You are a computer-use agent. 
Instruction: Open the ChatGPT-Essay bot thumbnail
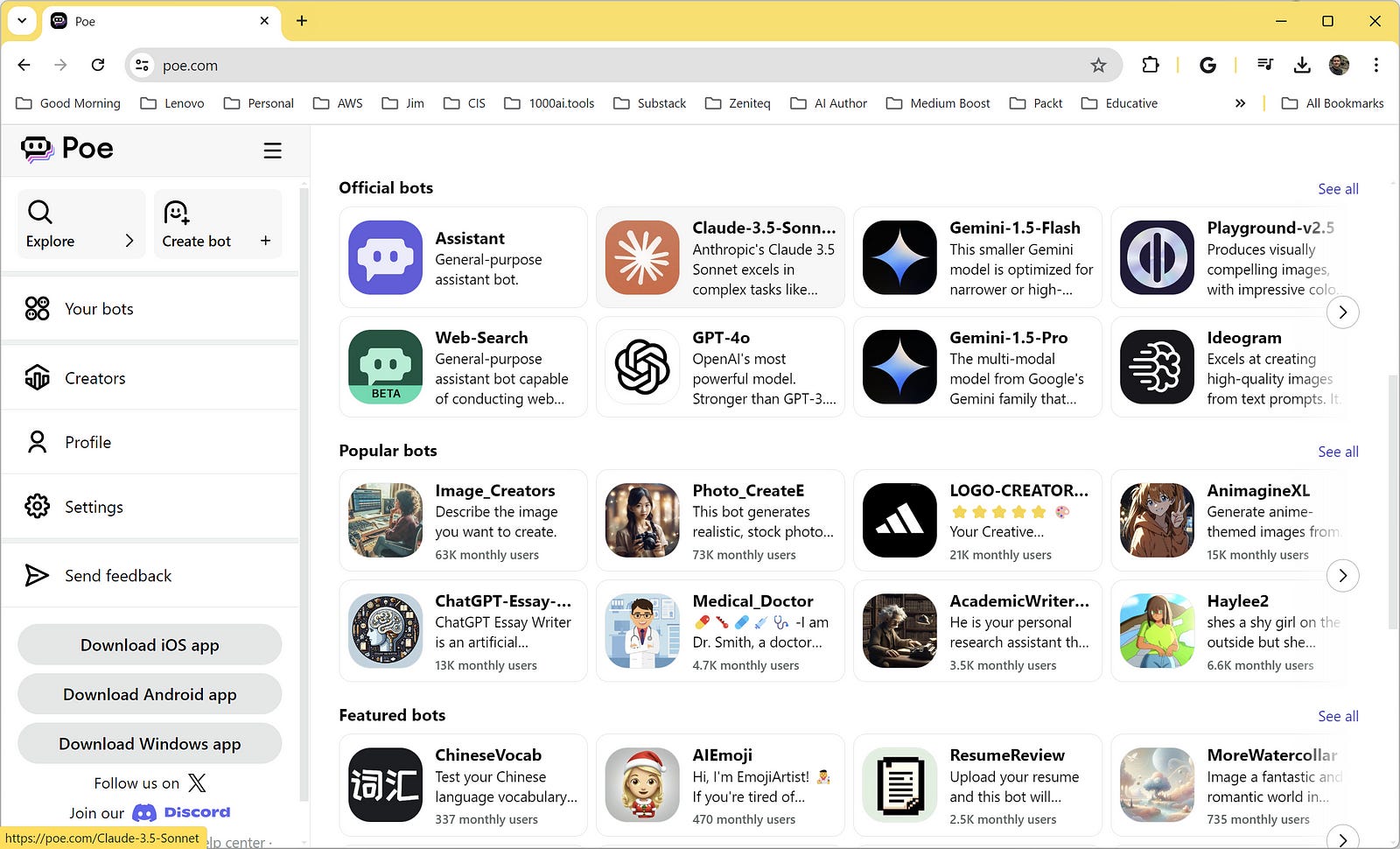(x=385, y=630)
